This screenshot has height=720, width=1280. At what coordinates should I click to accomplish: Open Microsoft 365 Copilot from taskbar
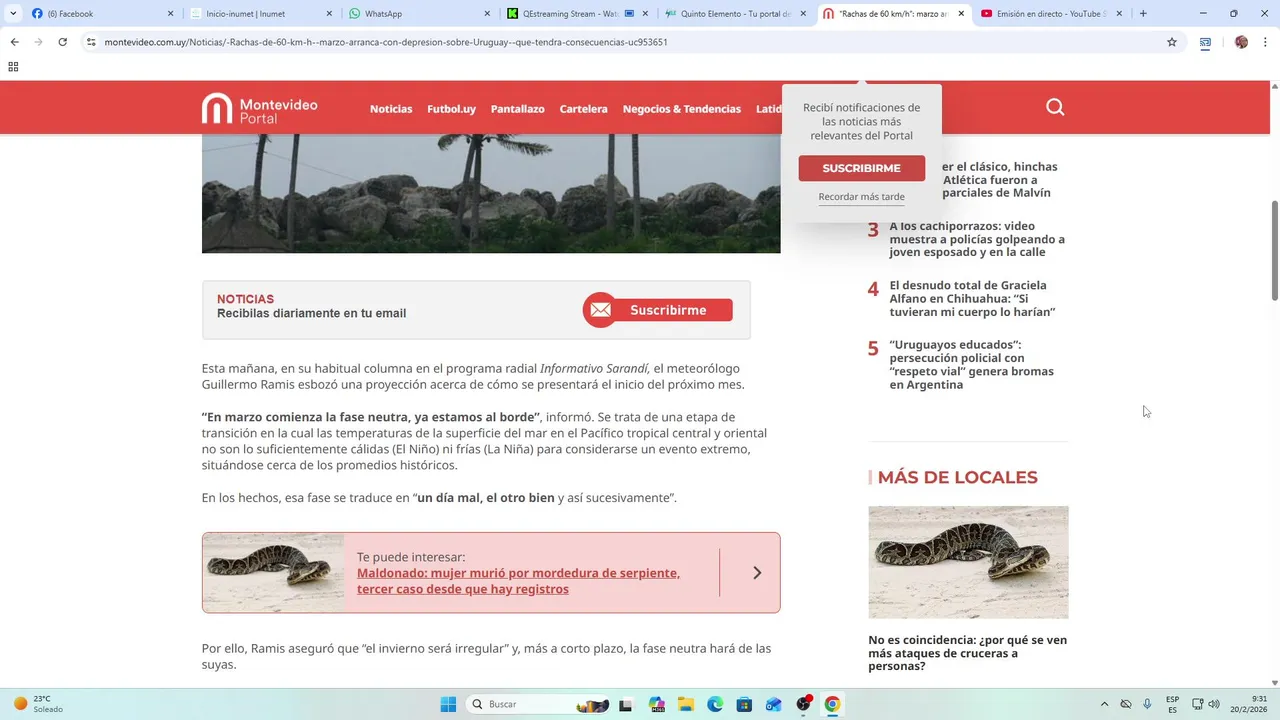click(656, 704)
